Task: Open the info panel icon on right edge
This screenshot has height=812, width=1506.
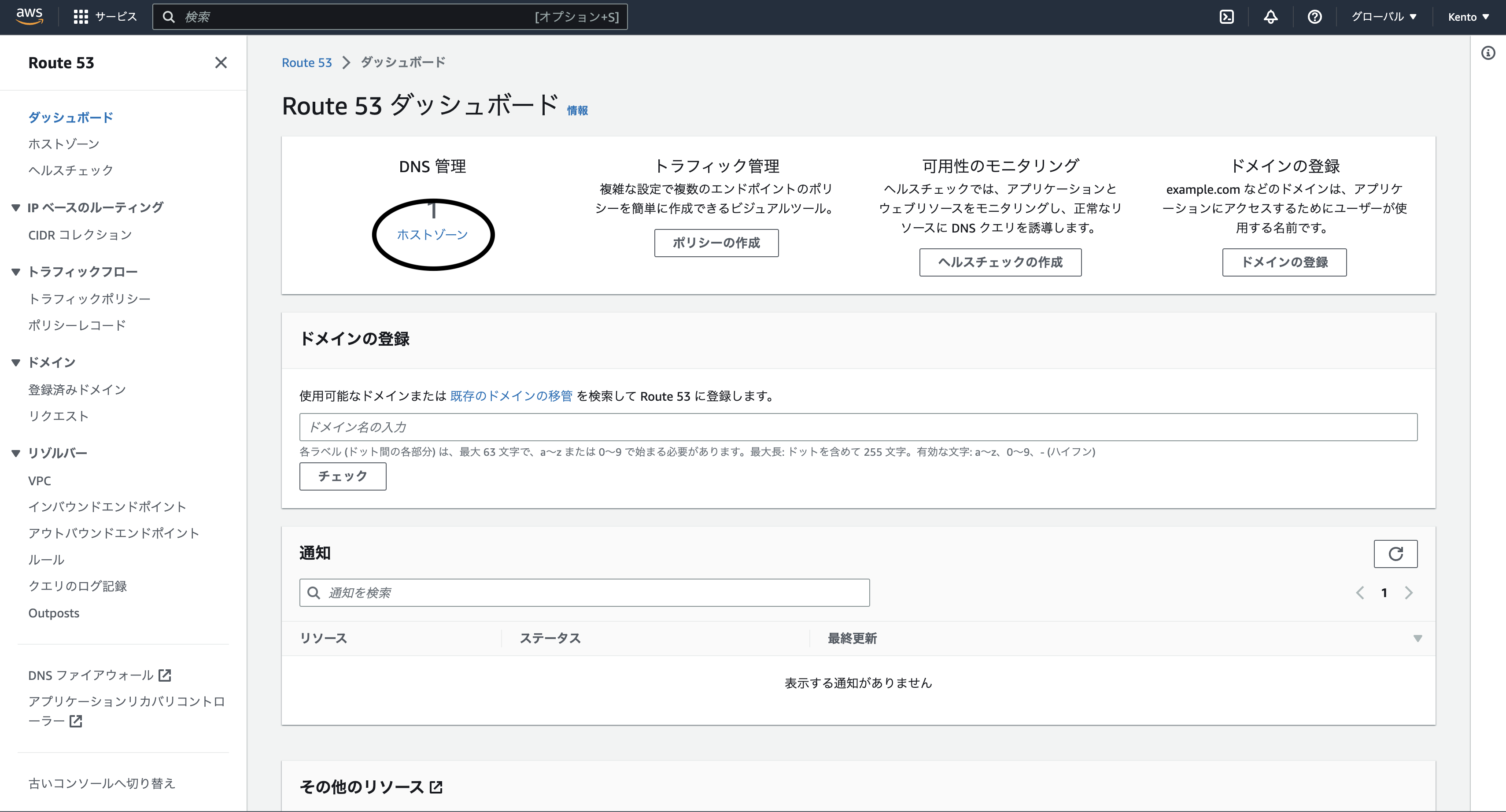Action: 1488,52
